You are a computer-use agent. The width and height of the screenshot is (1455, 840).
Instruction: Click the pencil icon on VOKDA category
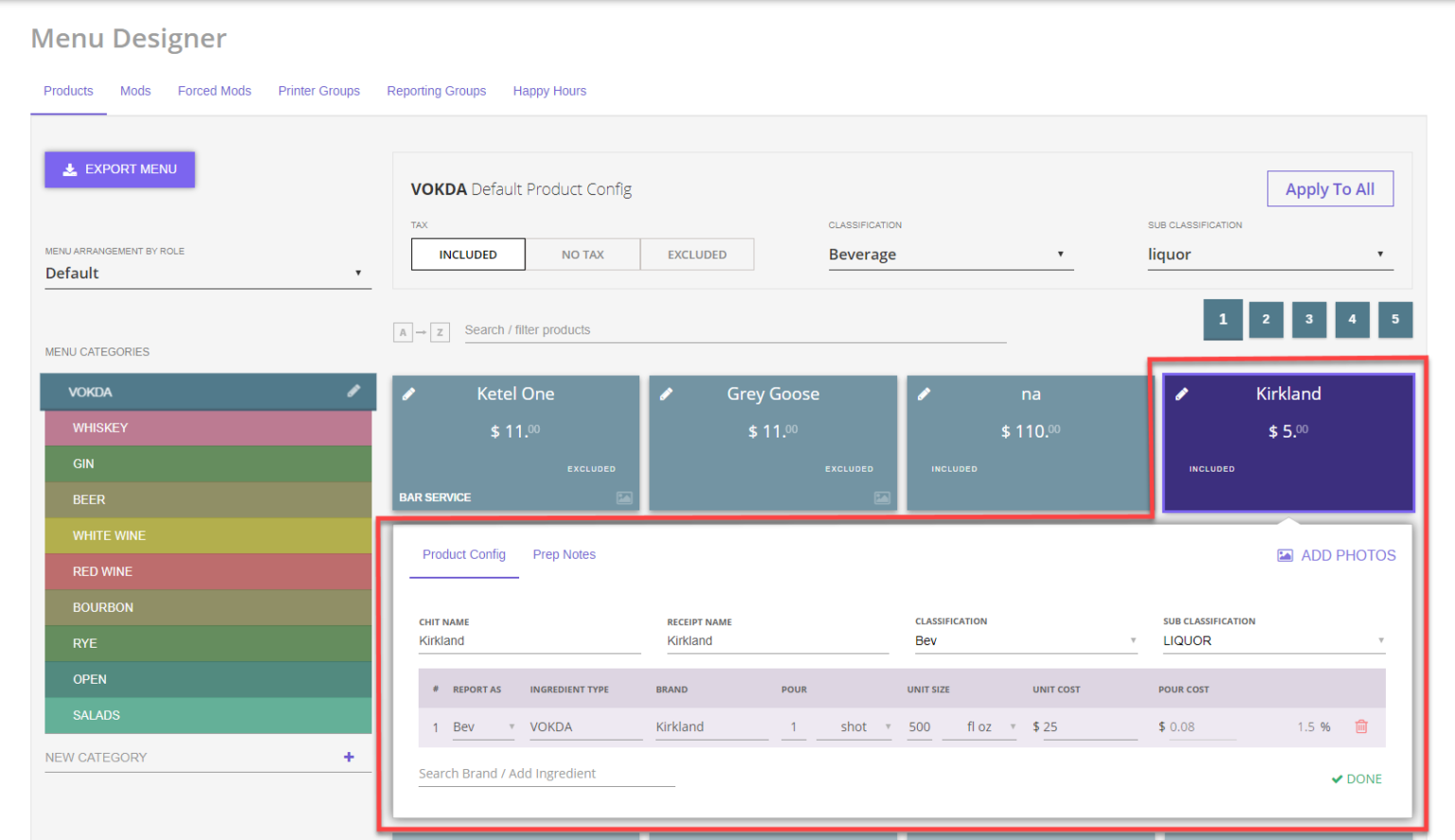point(353,391)
